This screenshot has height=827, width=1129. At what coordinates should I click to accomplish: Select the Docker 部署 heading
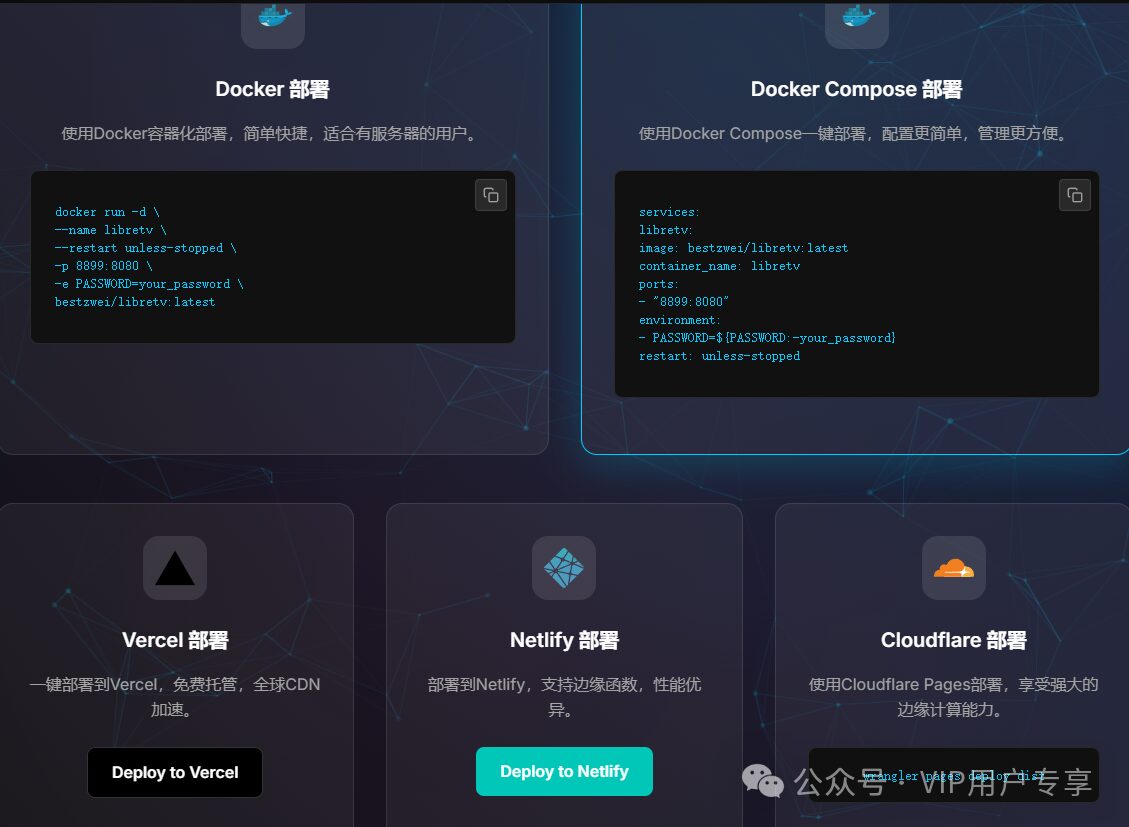(273, 89)
